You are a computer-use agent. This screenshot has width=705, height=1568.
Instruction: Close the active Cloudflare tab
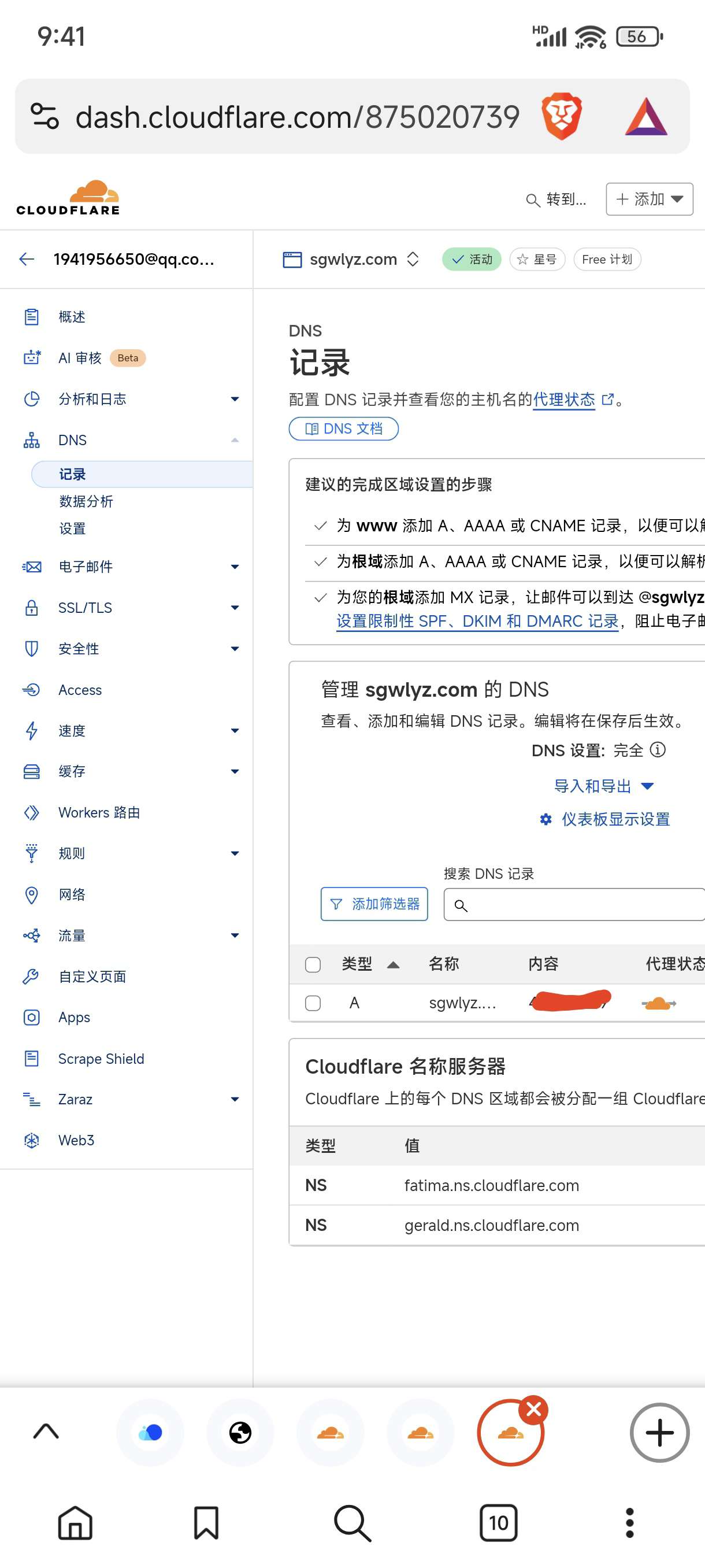point(533,1410)
